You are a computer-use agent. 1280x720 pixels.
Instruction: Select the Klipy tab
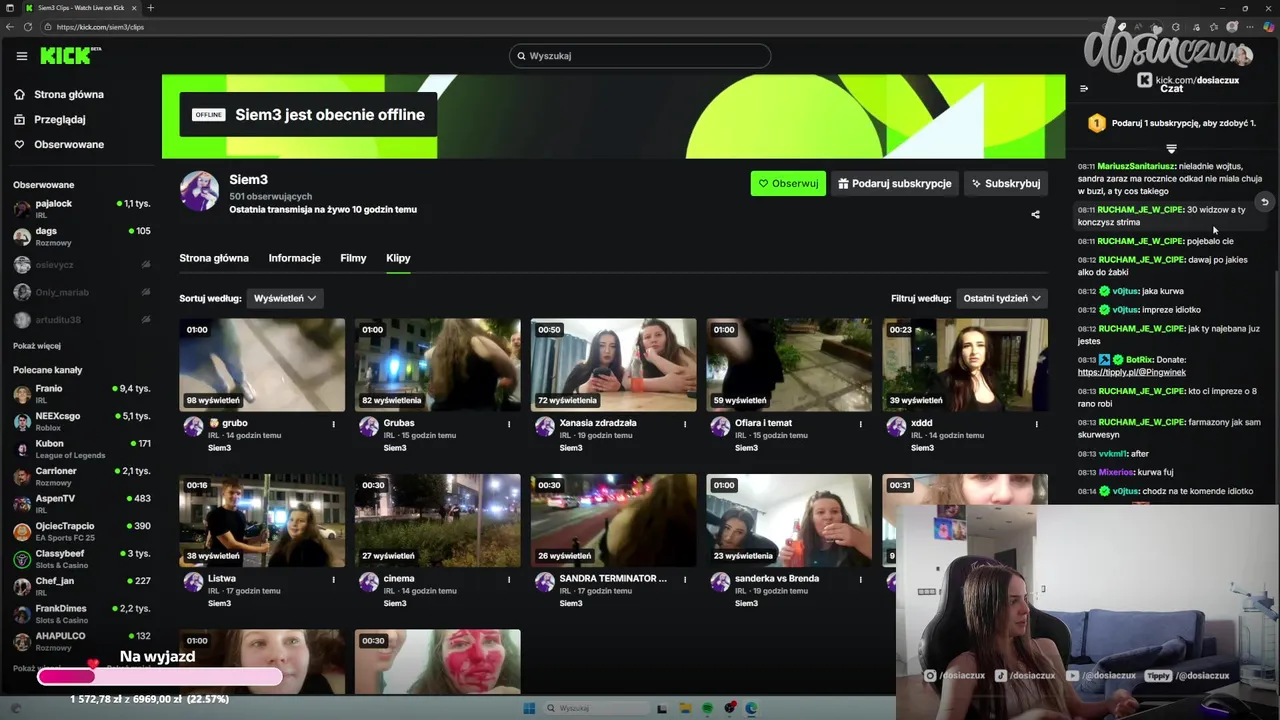point(398,258)
